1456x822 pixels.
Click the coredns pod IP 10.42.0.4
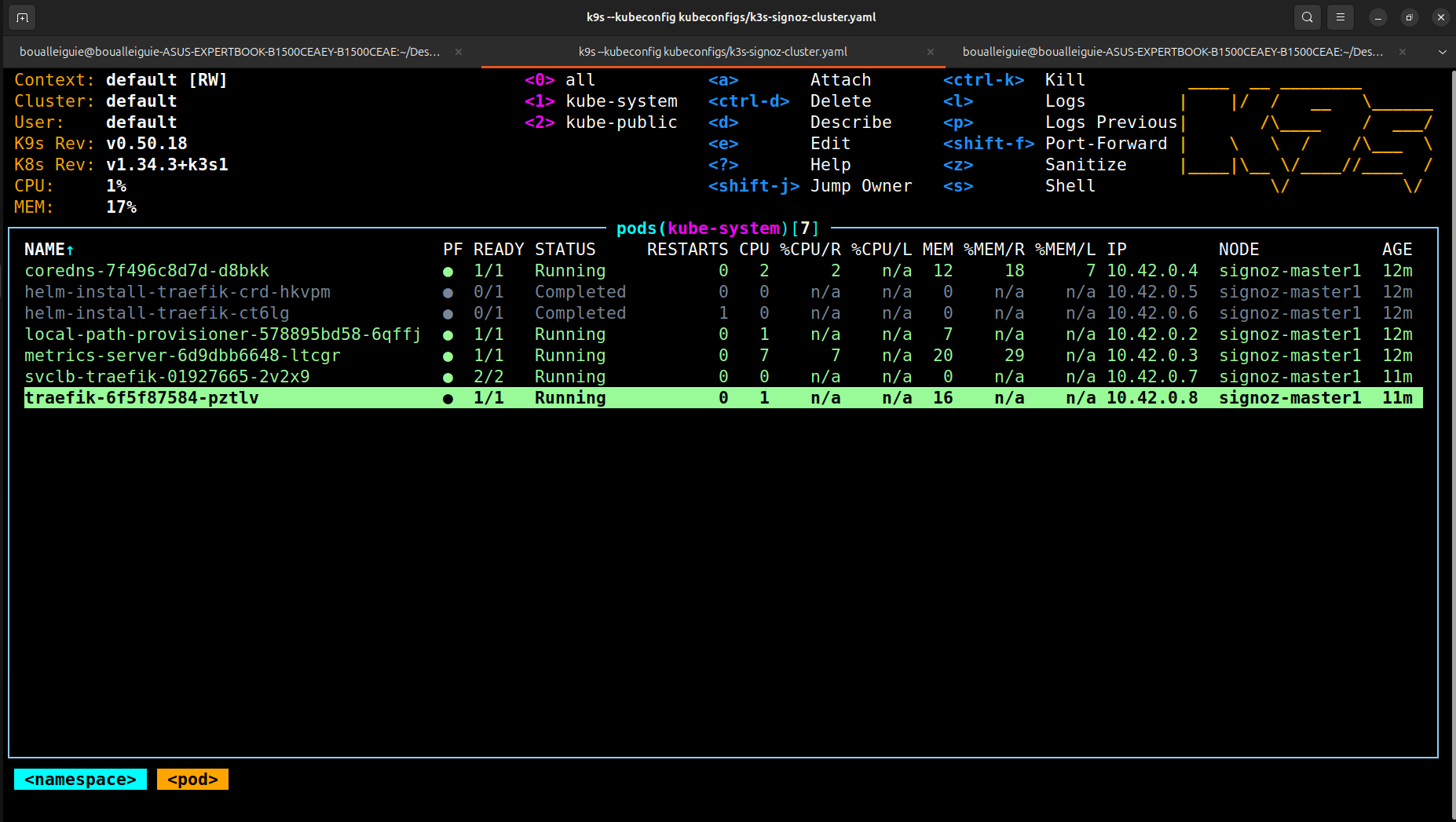[1152, 271]
